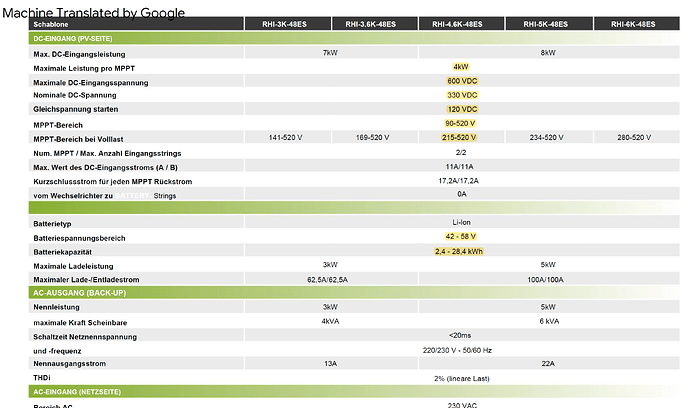This screenshot has height=408, width=690.
Task: Click the Gleichspannung starten label
Action: 76,109
